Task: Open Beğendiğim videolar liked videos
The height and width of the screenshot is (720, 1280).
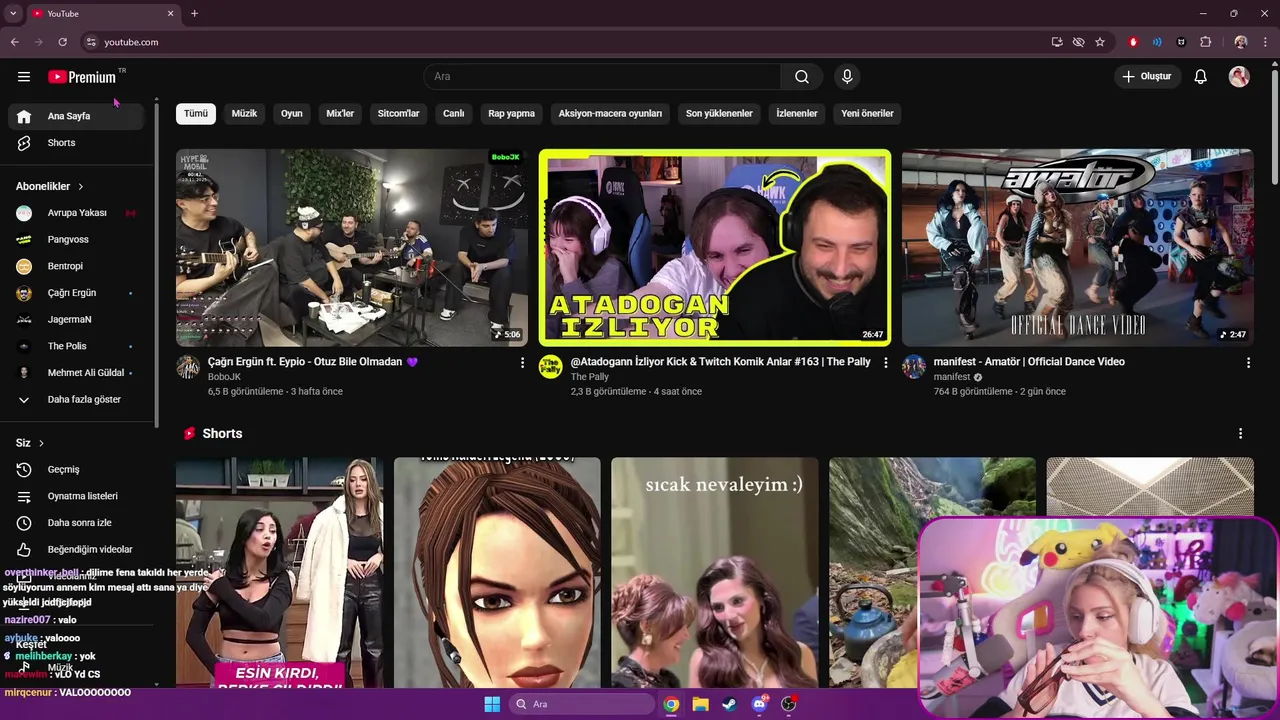Action: pyautogui.click(x=76, y=549)
